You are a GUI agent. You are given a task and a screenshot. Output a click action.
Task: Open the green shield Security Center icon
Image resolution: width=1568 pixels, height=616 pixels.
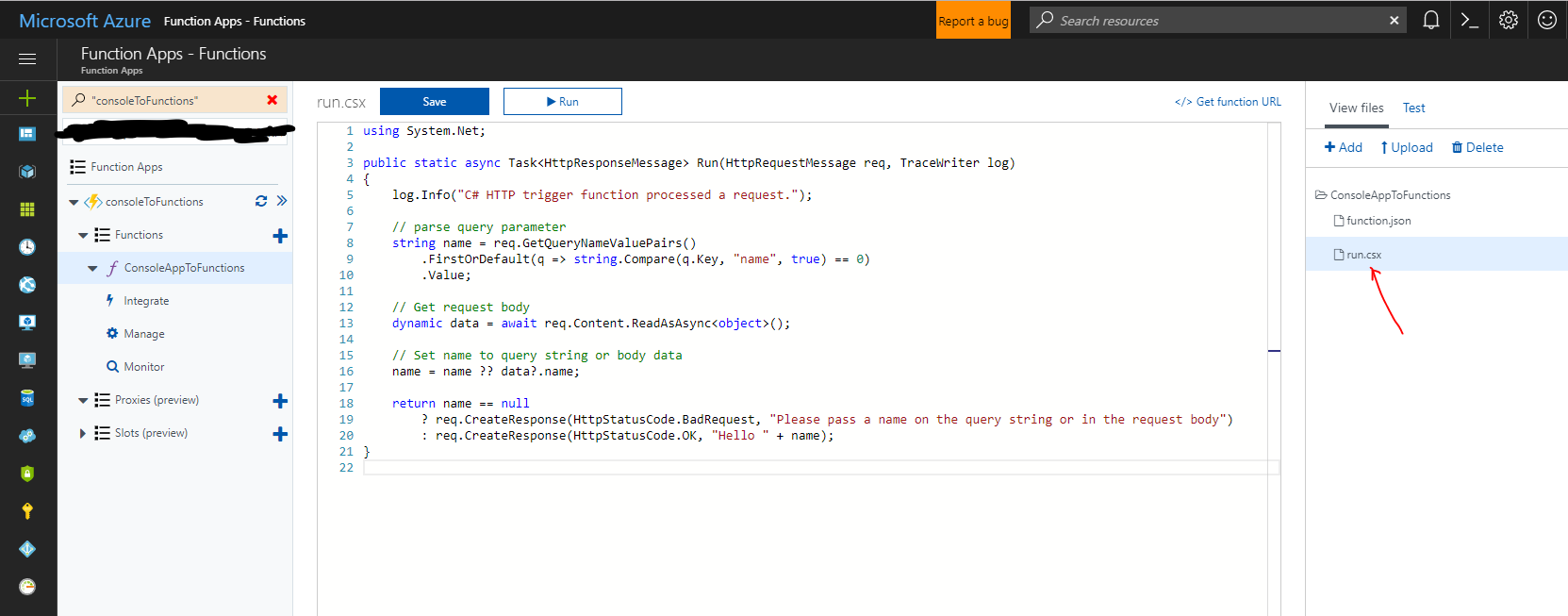(x=27, y=474)
